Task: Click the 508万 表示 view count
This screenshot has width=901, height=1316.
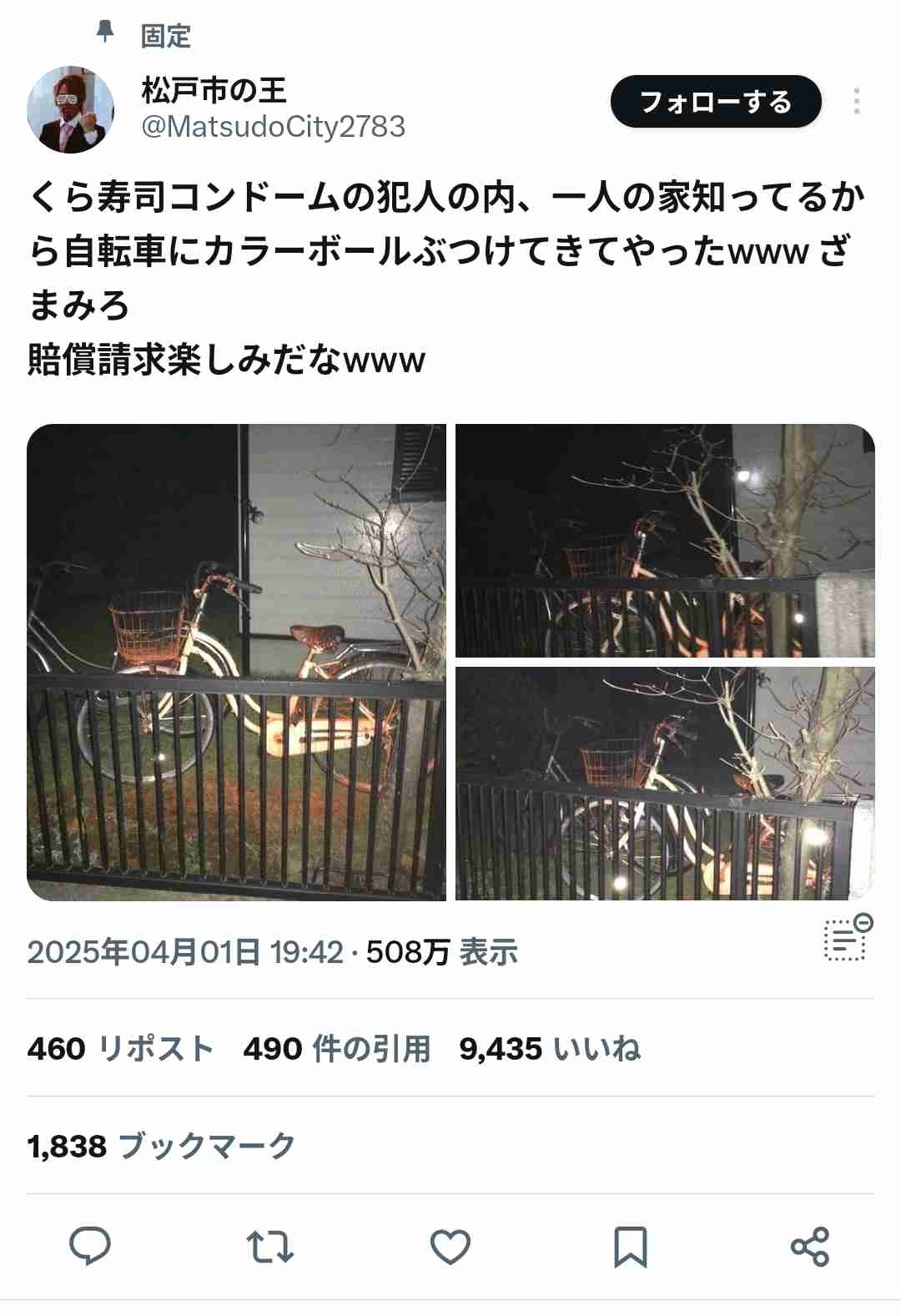Action: tap(442, 951)
